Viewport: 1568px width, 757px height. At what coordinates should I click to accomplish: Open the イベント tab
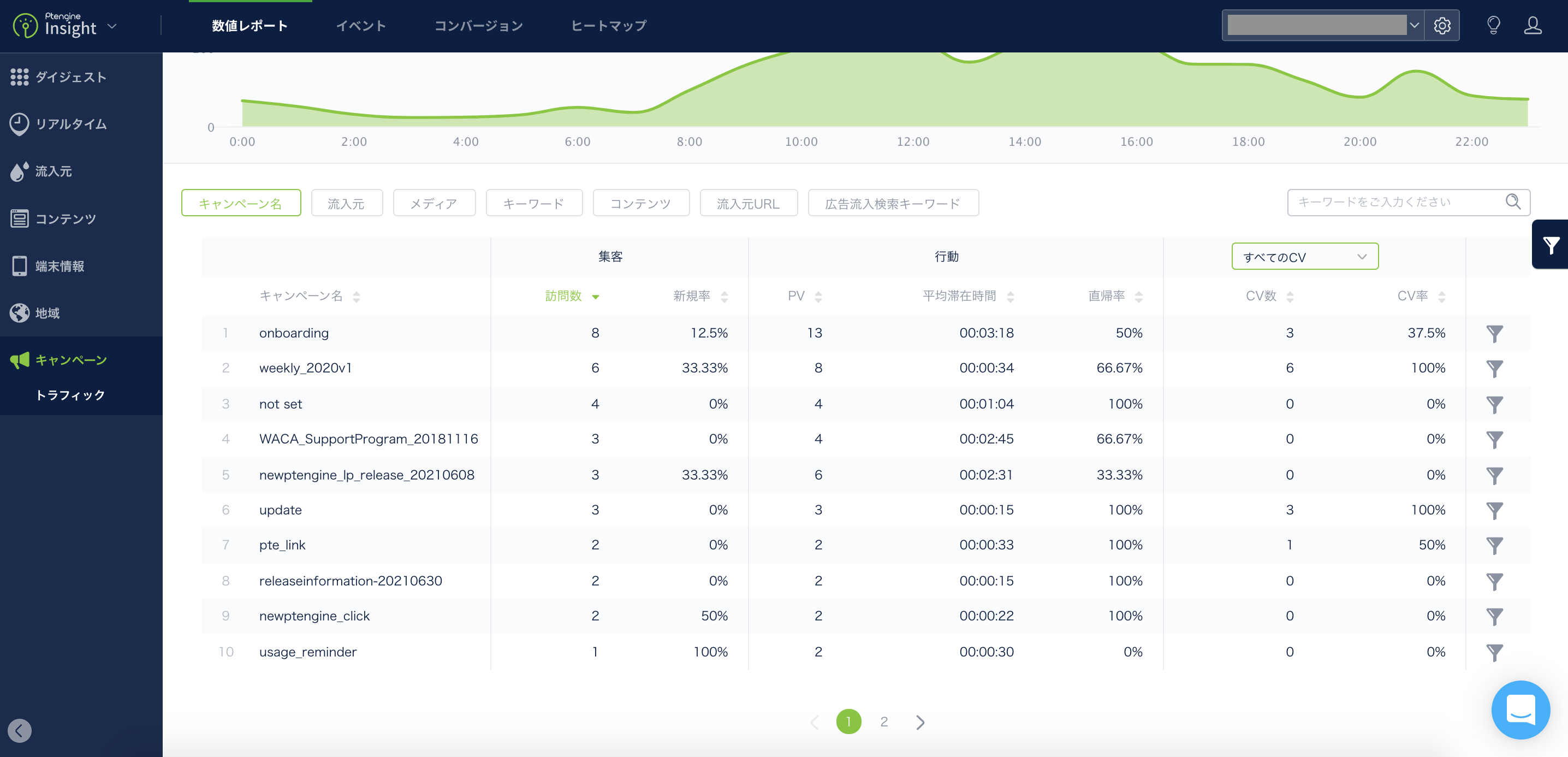tap(361, 26)
